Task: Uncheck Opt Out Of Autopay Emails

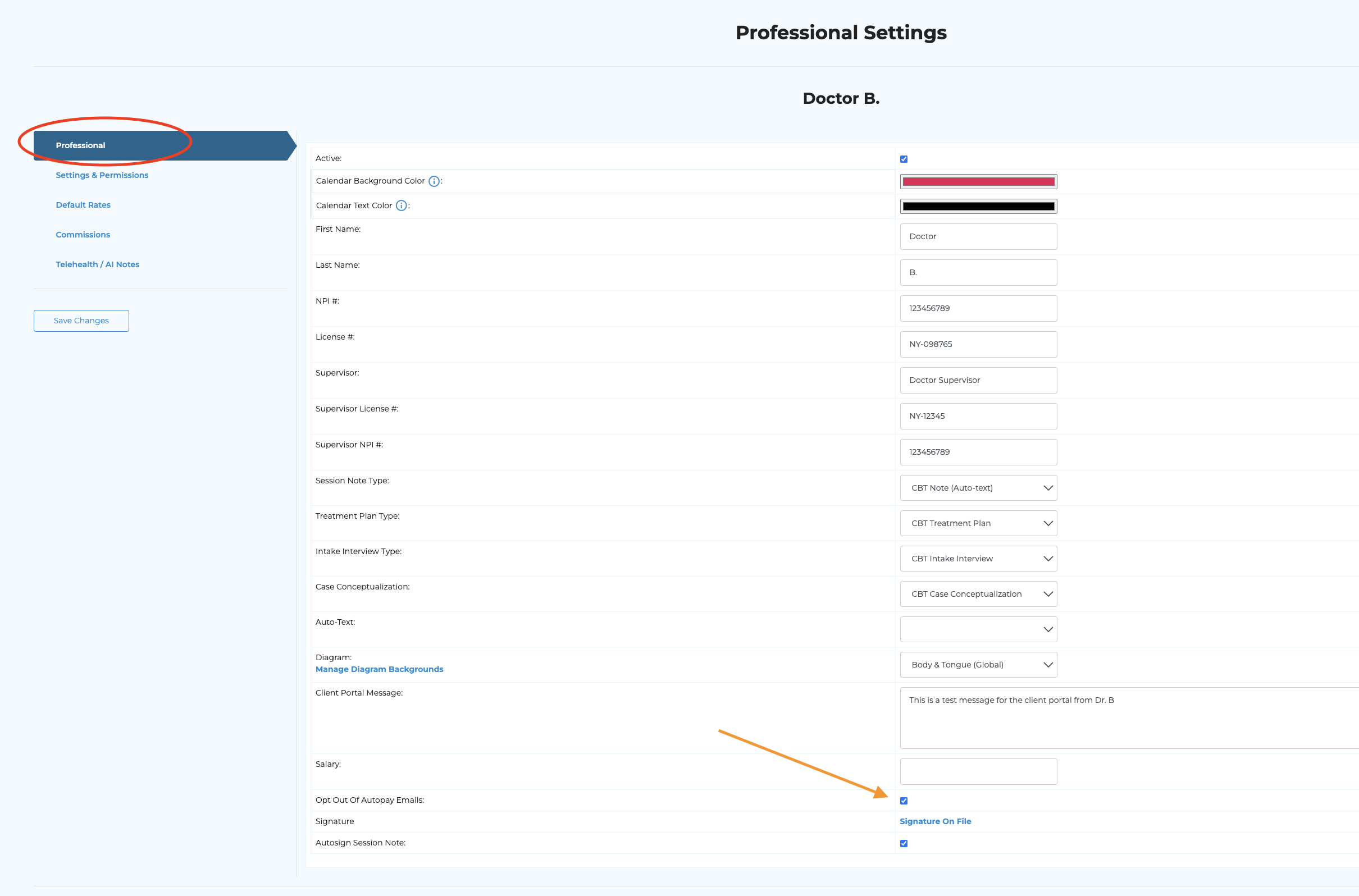Action: pyautogui.click(x=904, y=801)
